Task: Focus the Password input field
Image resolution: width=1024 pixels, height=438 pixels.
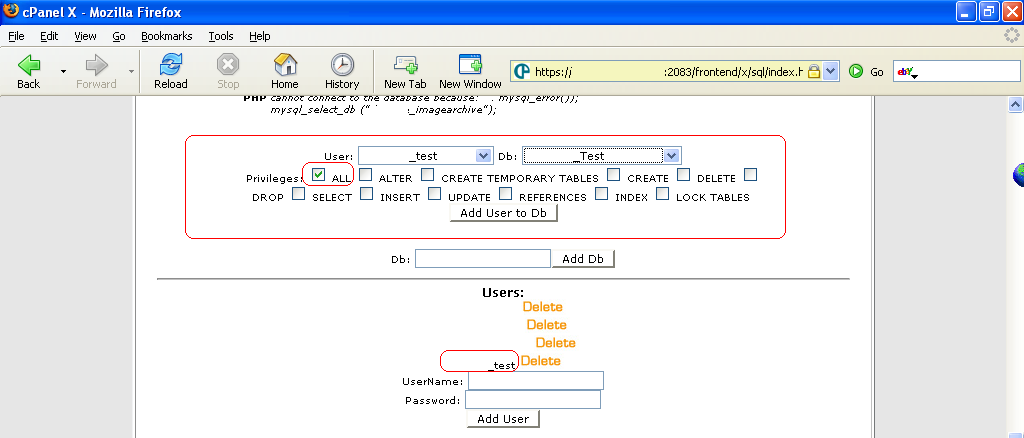Action: point(533,399)
